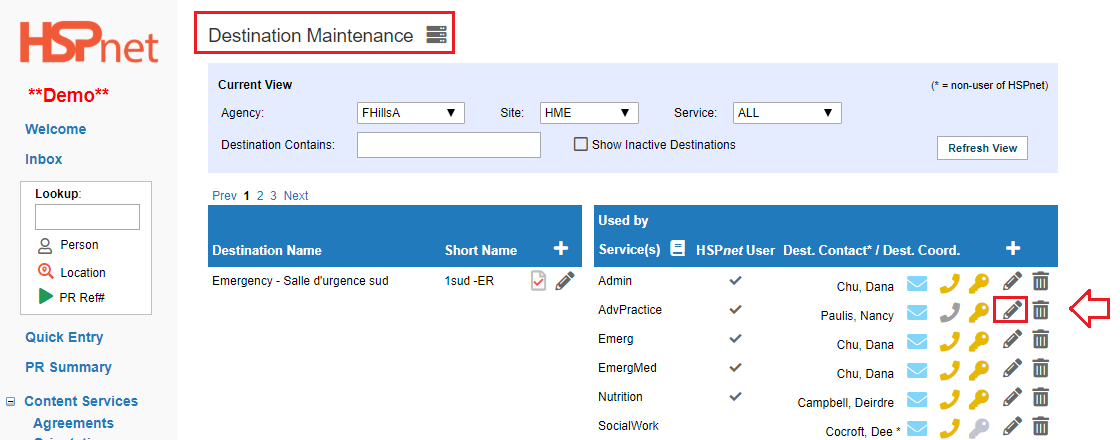Click the server icon beside Destination Maintenance
This screenshot has height=440, width=1120.
pos(436,34)
